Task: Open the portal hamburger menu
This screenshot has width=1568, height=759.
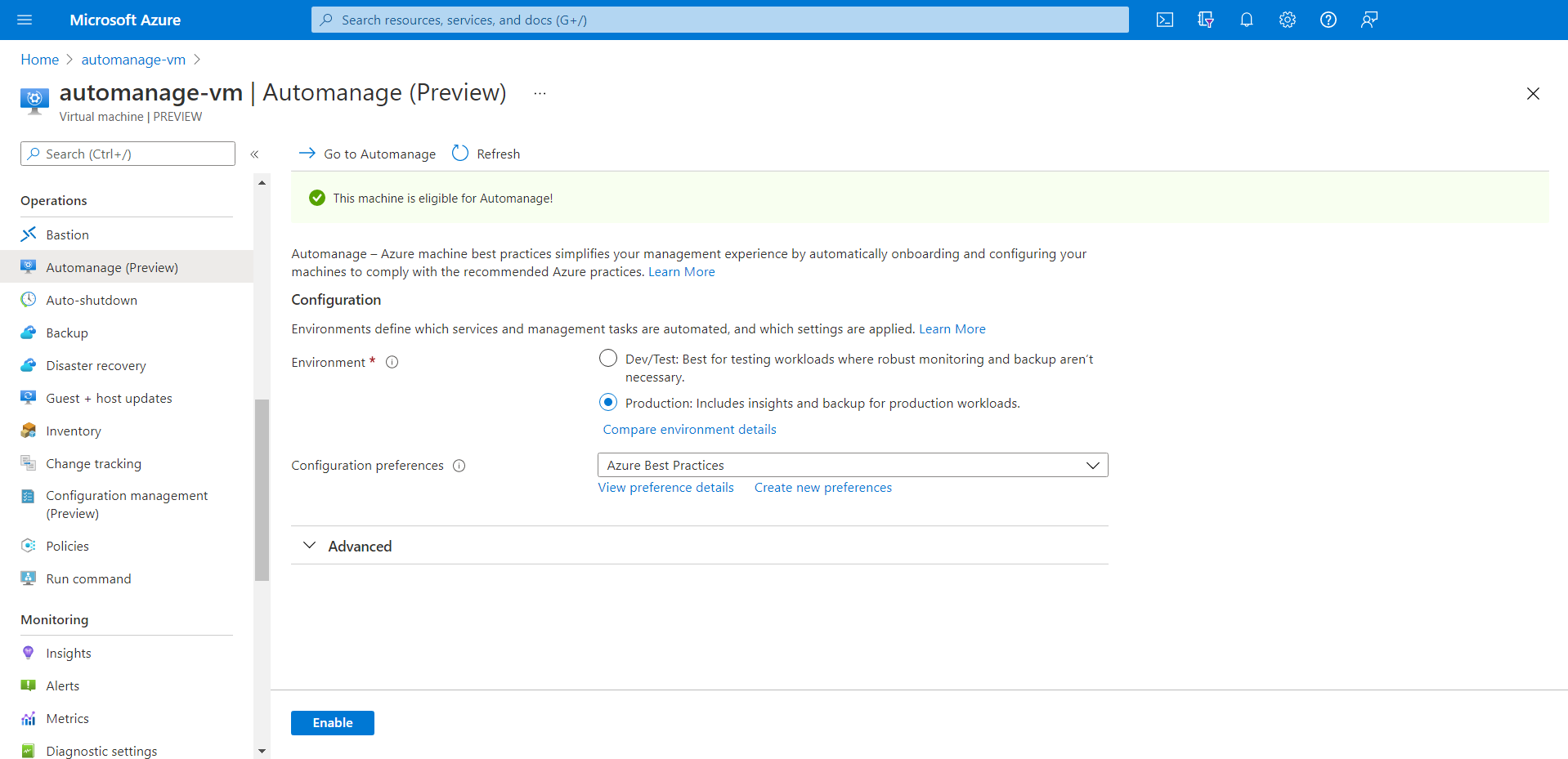Action: tap(25, 20)
